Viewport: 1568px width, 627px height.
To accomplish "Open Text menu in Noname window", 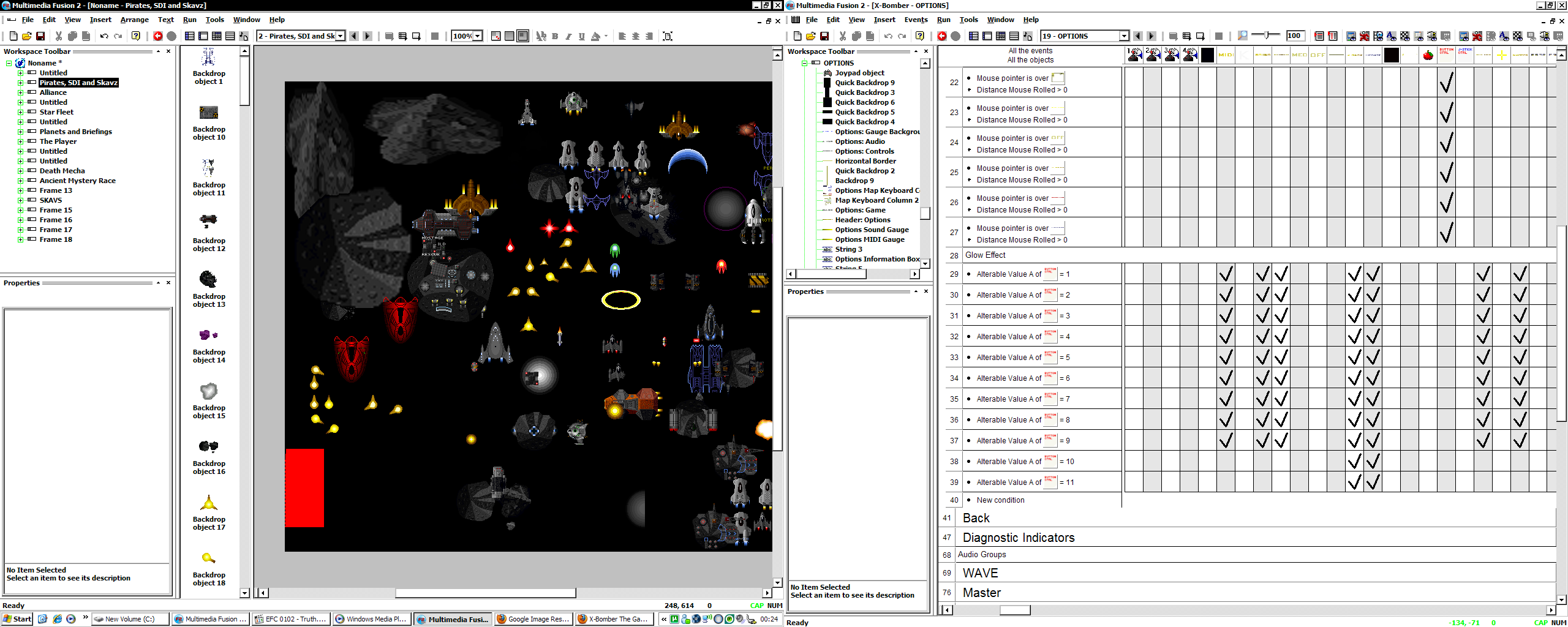I will (x=166, y=20).
